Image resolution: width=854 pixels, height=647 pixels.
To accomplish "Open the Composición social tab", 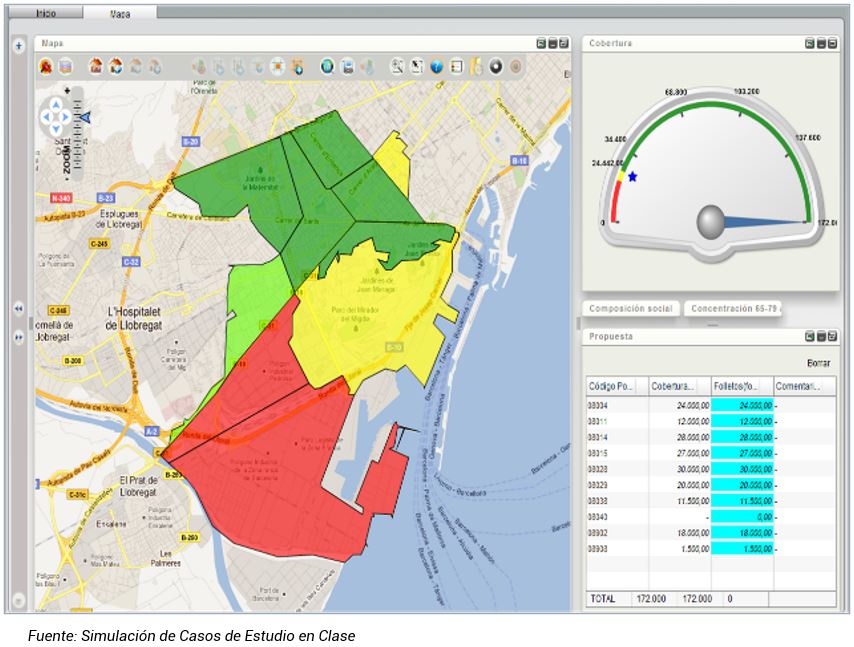I will click(x=631, y=309).
